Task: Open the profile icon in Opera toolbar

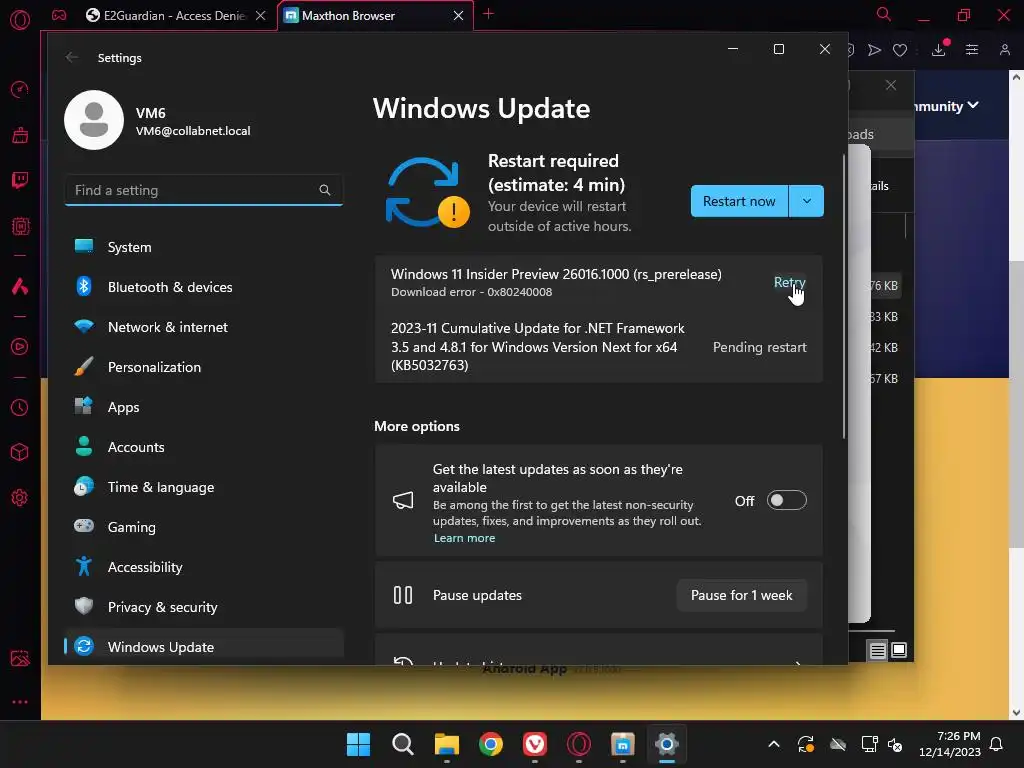Action: pyautogui.click(x=1005, y=50)
